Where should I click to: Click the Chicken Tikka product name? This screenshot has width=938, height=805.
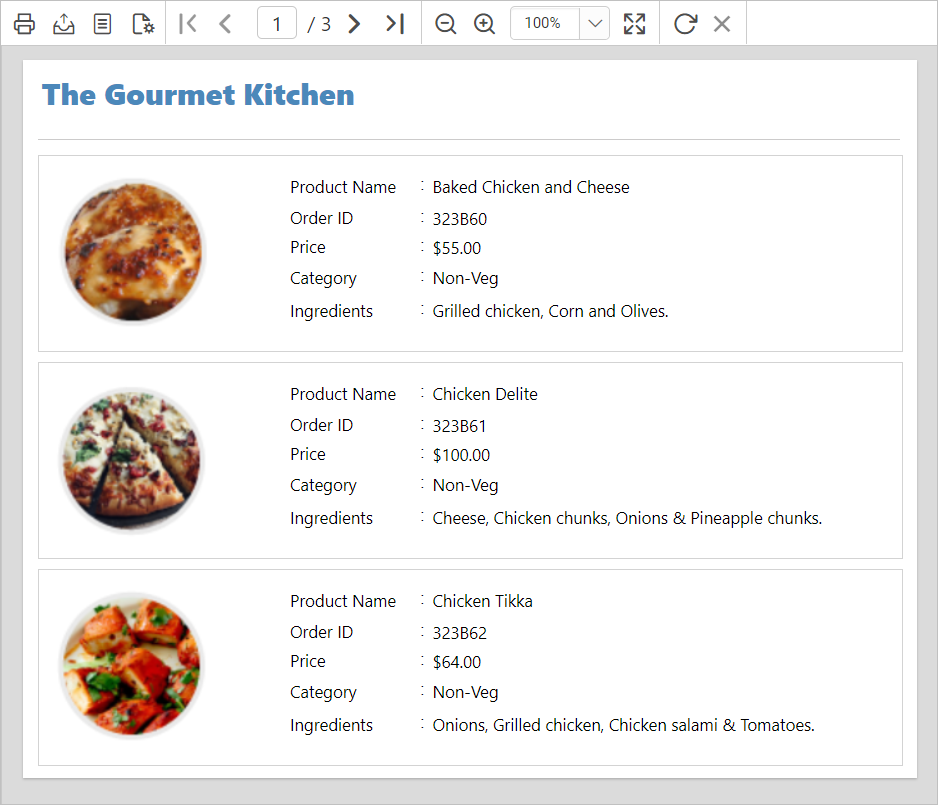coord(482,601)
